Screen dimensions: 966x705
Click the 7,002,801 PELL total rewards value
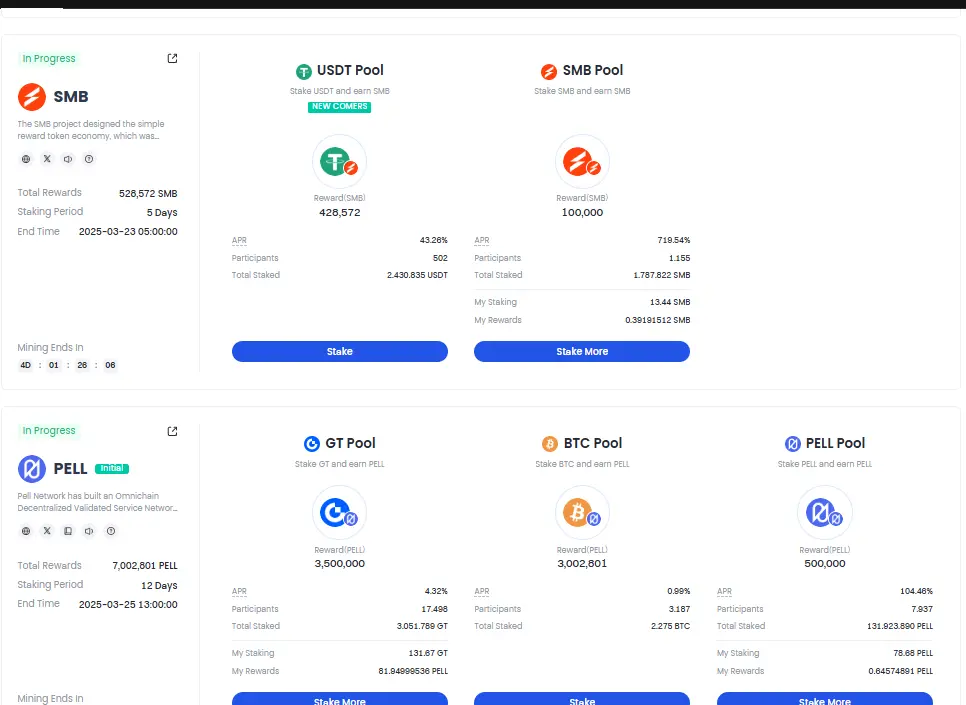tap(145, 566)
